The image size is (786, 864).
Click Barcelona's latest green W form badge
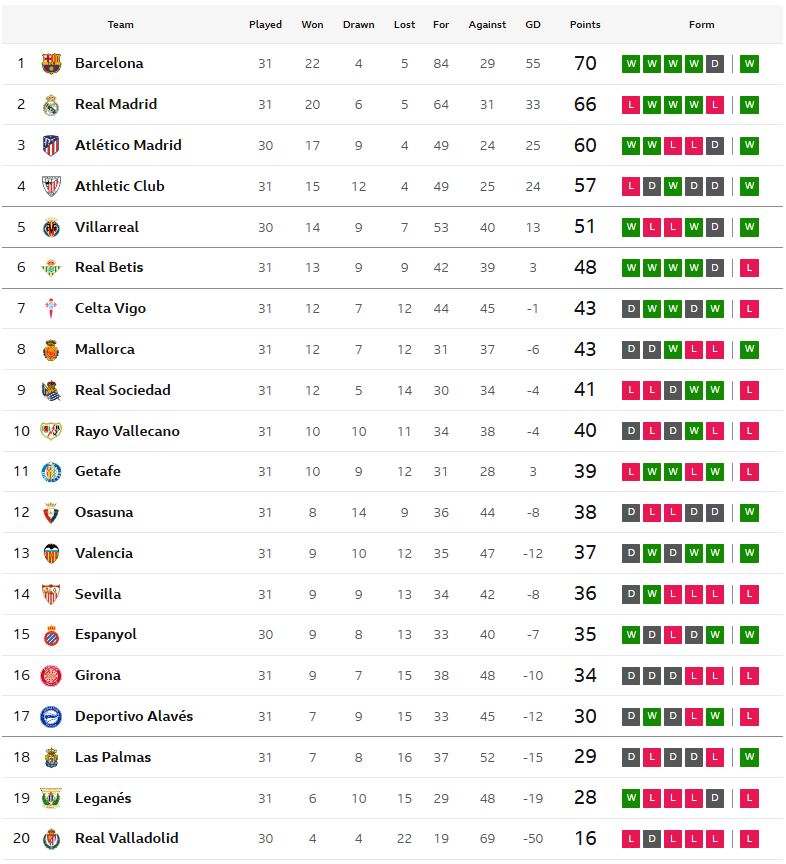click(x=749, y=64)
